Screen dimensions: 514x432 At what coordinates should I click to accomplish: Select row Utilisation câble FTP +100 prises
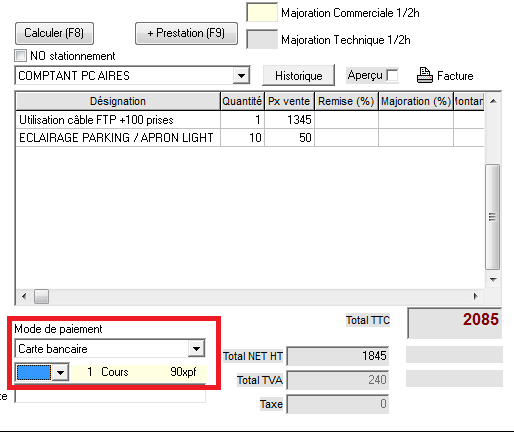[250, 120]
